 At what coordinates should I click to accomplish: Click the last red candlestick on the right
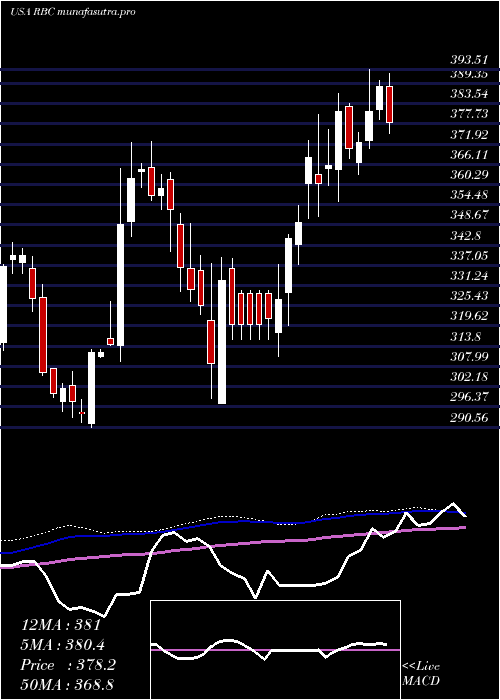[389, 104]
